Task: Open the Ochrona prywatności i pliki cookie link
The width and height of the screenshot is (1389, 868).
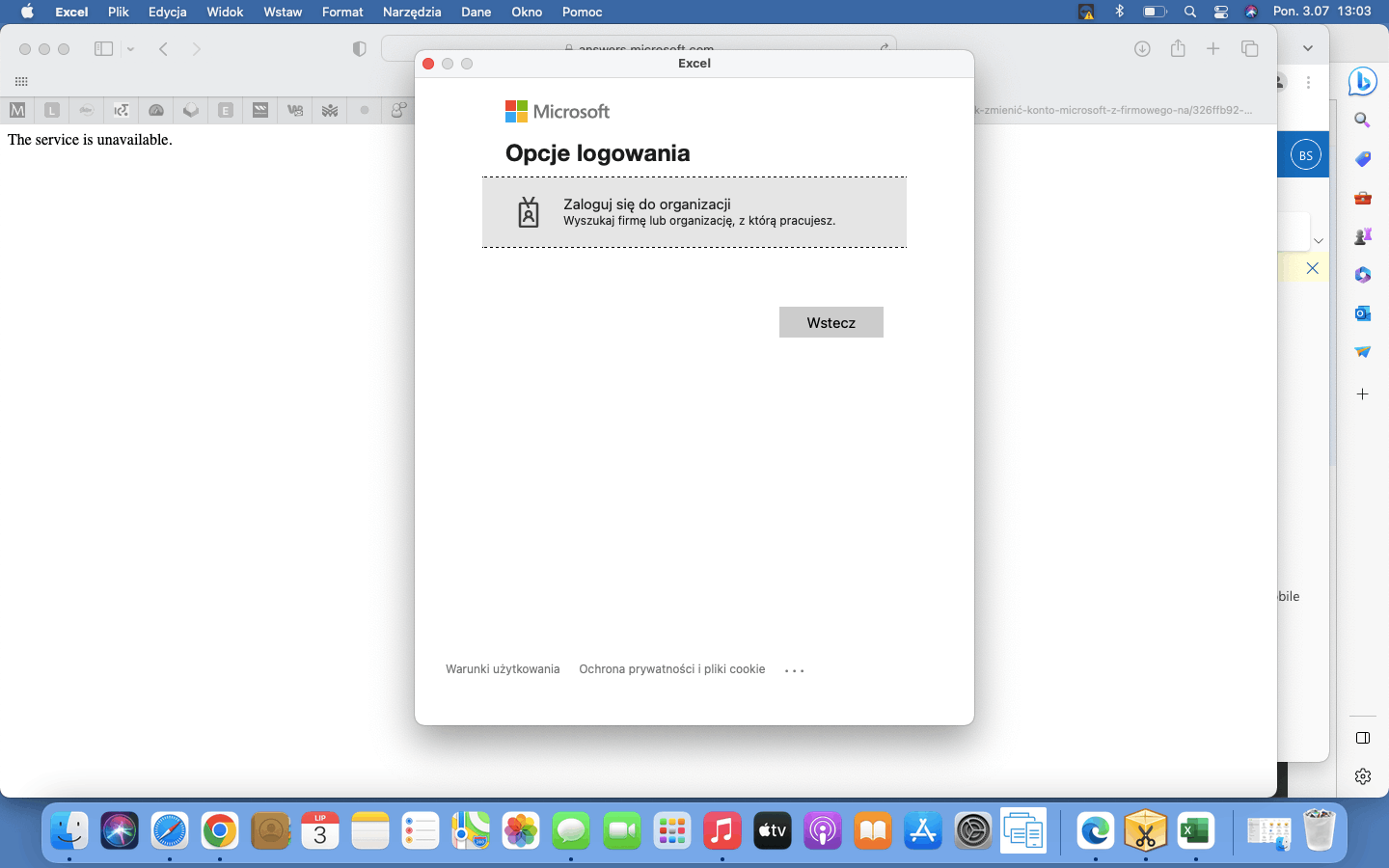Action: (671, 668)
